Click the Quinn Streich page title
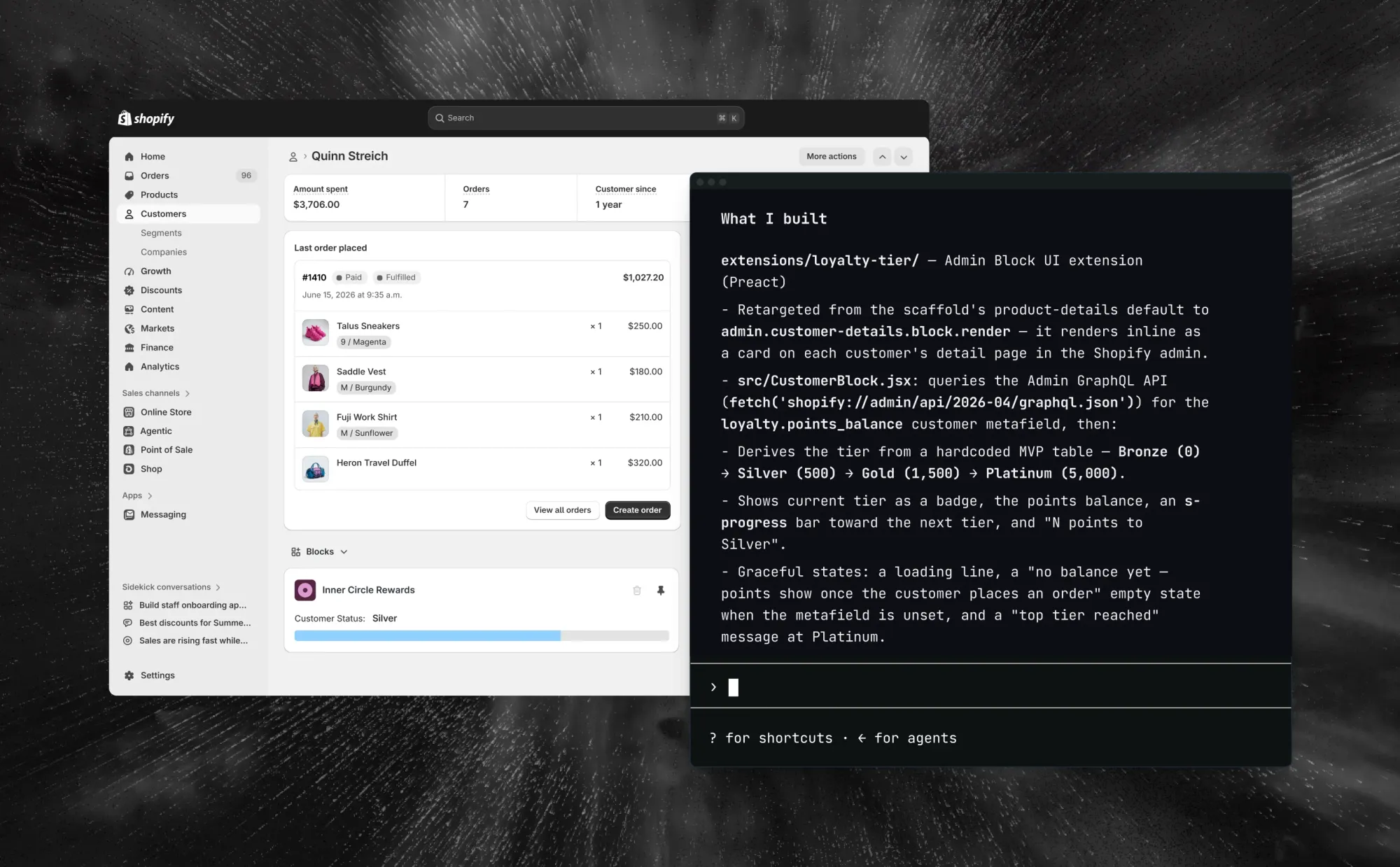This screenshot has height=867, width=1400. pyautogui.click(x=349, y=156)
